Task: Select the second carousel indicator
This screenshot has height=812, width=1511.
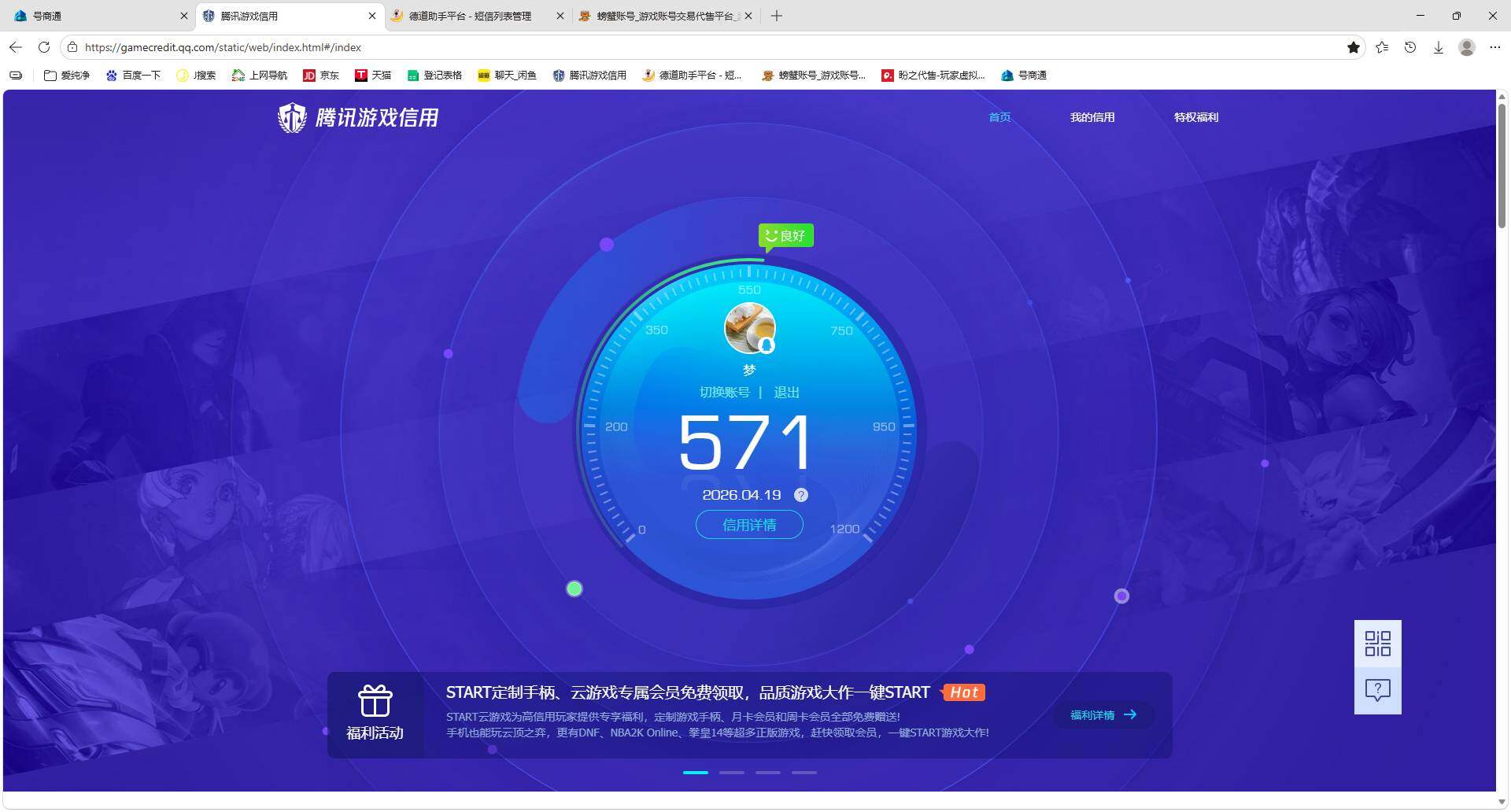Action: coord(732,773)
